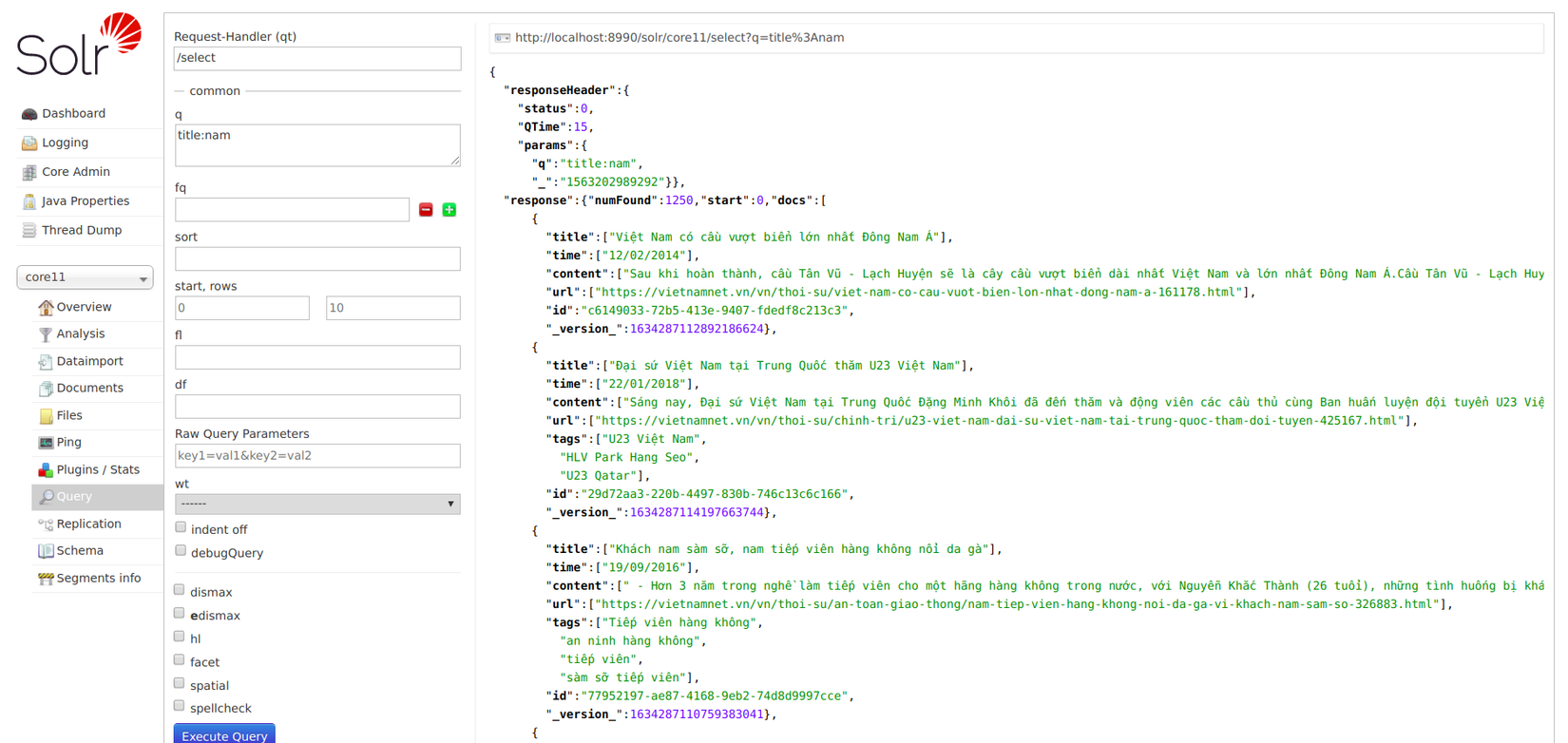Image resolution: width=1568 pixels, height=743 pixels.
Task: Enable the debugQuery checkbox
Action: [181, 551]
